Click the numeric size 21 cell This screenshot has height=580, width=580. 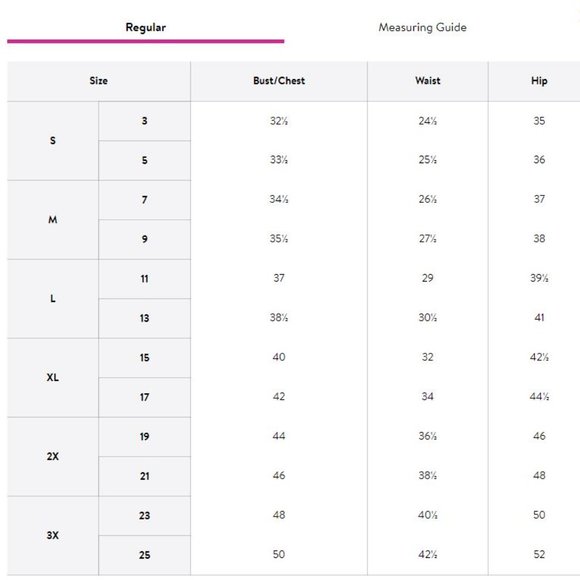point(145,476)
